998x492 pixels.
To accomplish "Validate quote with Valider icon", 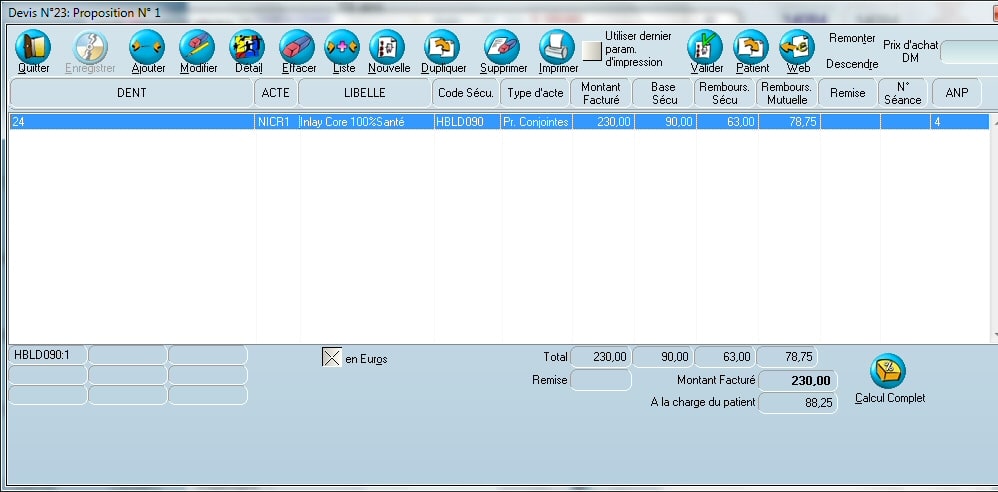I will point(706,47).
